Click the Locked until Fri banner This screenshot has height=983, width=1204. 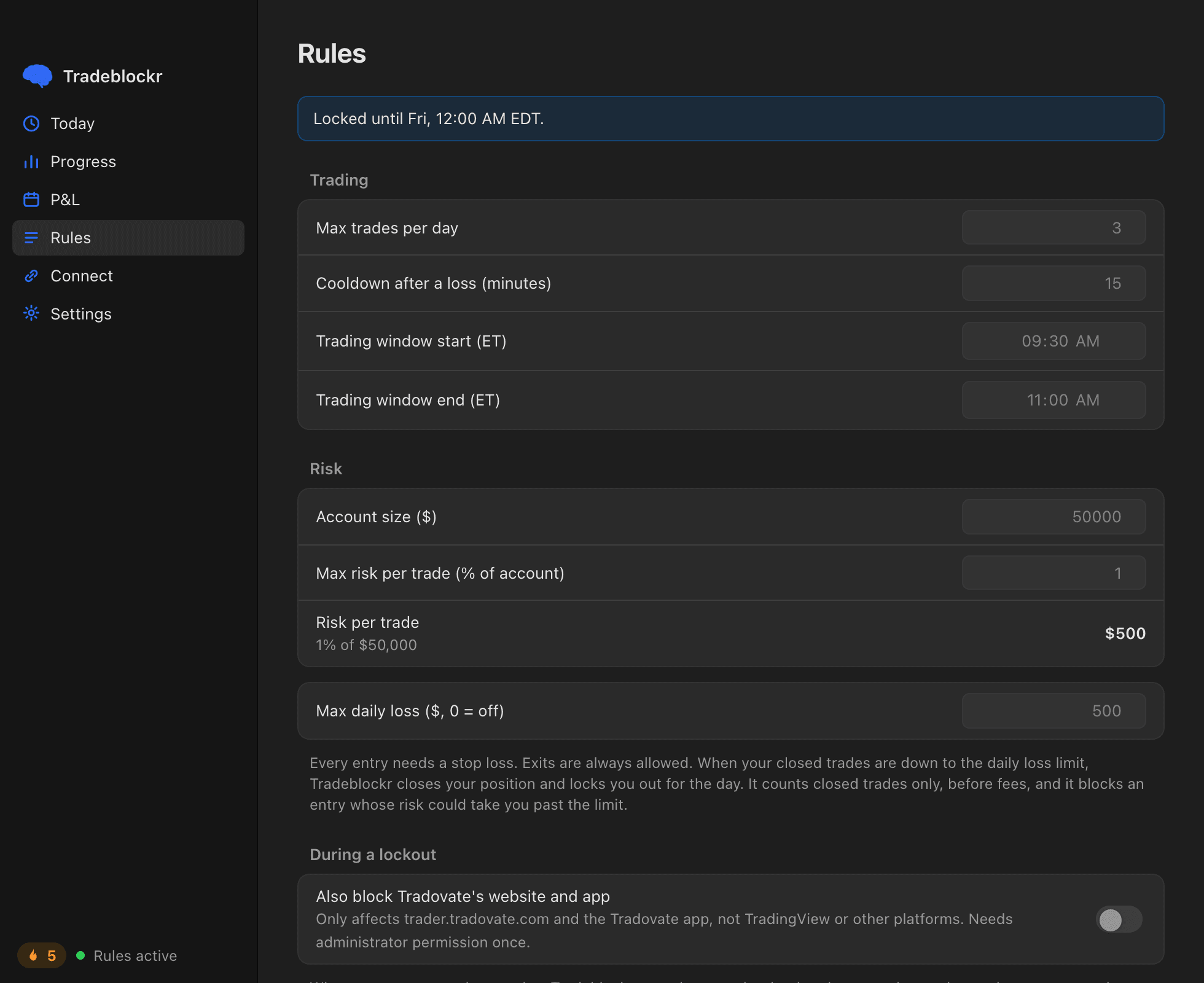pos(730,119)
